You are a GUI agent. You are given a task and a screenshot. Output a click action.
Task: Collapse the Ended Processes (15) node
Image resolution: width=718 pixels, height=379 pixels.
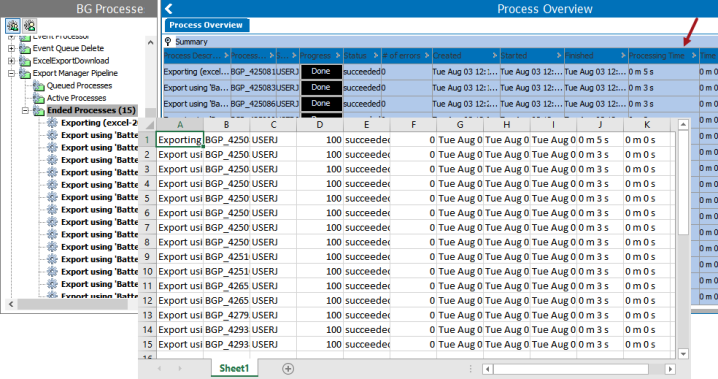pyautogui.click(x=26, y=110)
